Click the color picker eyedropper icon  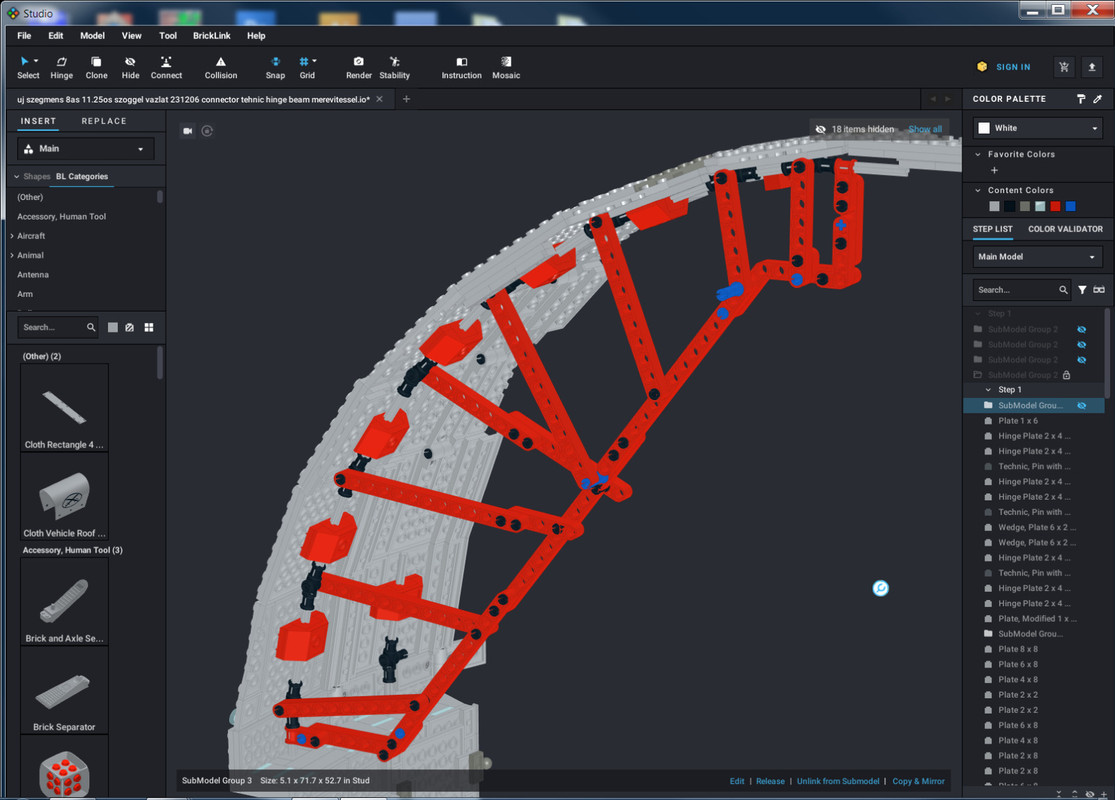point(1097,99)
